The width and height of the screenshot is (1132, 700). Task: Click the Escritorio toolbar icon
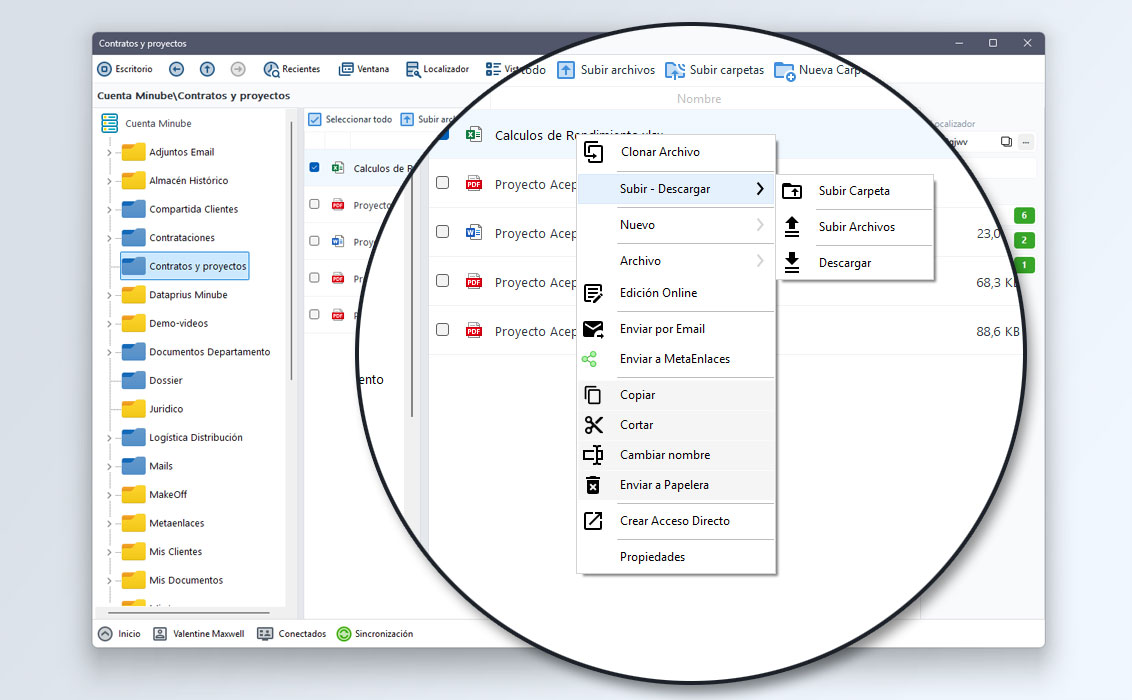click(x=105, y=69)
